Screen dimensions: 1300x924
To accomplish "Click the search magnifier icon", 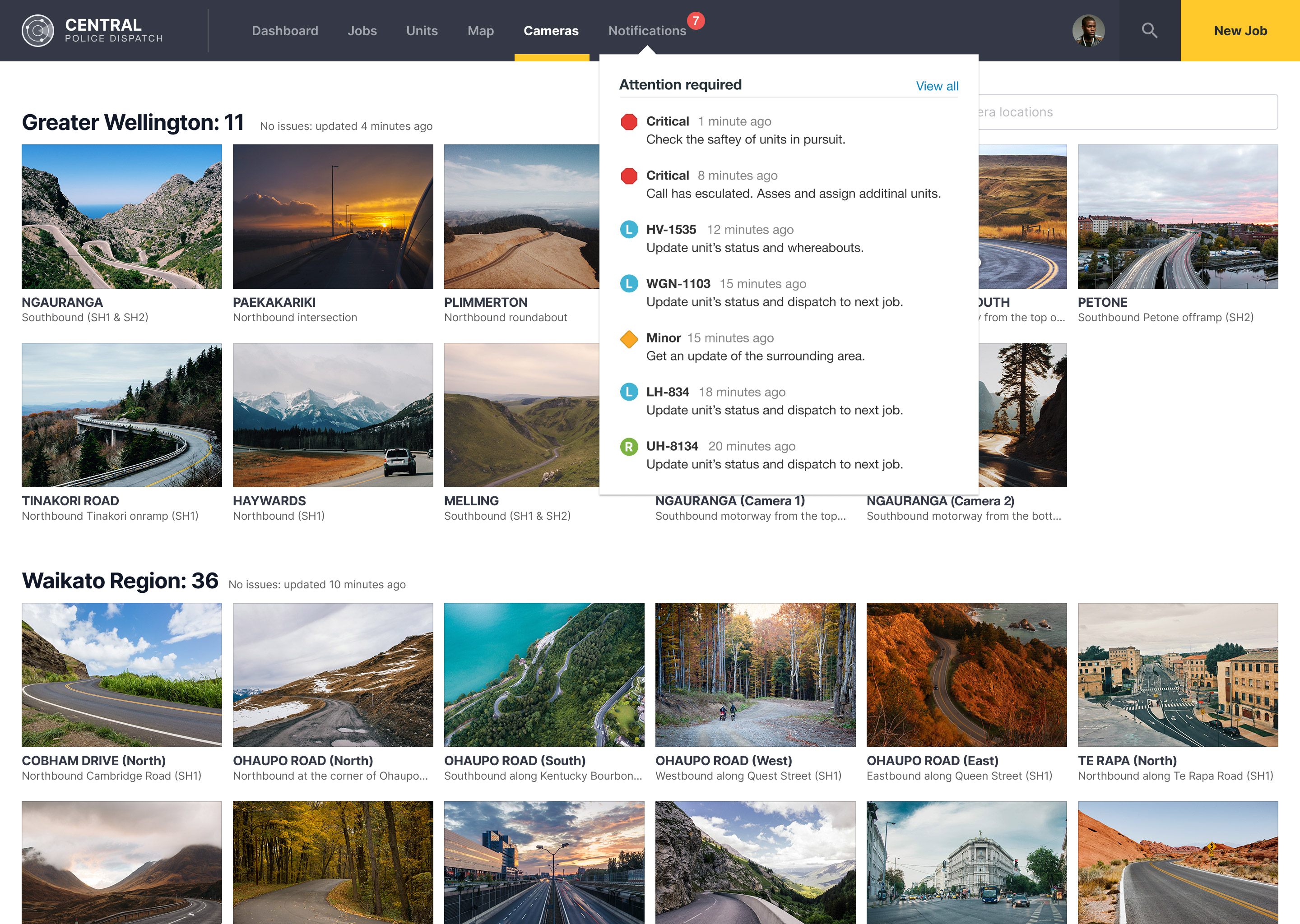I will click(1150, 30).
